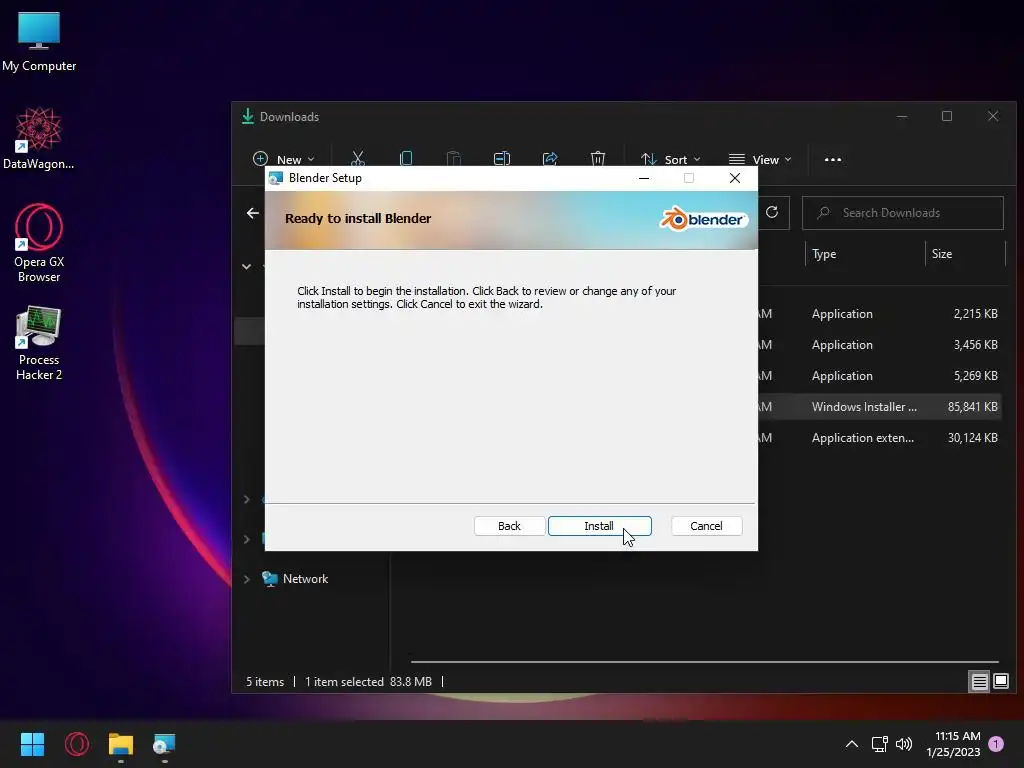Click the volume speaker icon in system tray
The width and height of the screenshot is (1024, 768).
click(904, 744)
